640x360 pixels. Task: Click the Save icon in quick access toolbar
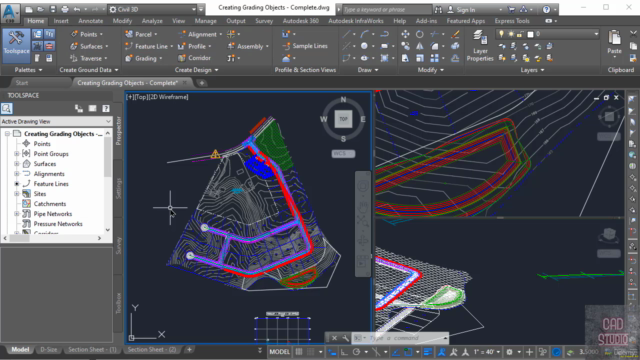53,9
